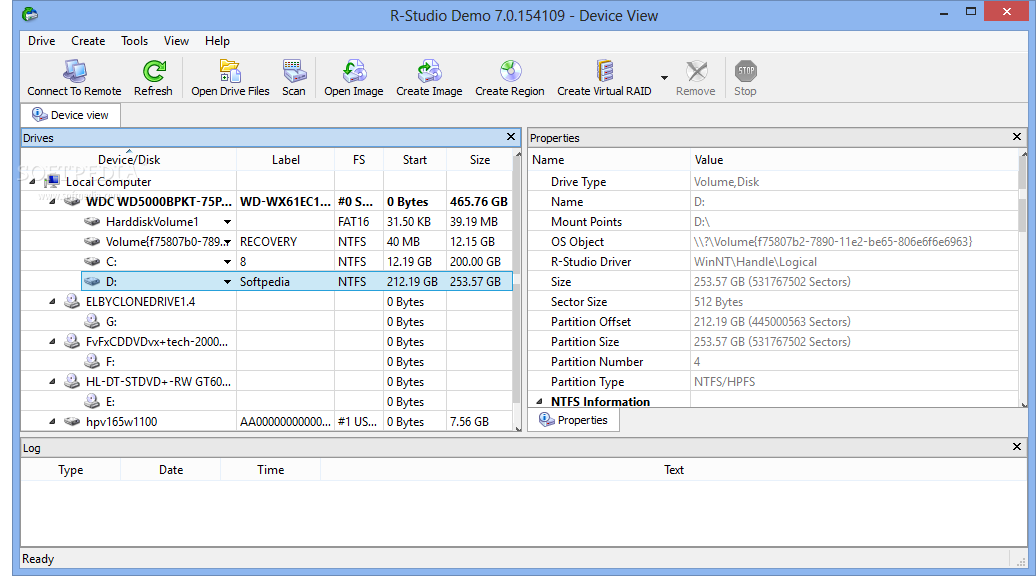Click the Drive Type value Volume,Disk
This screenshot has height=576, width=1036.
(x=726, y=182)
